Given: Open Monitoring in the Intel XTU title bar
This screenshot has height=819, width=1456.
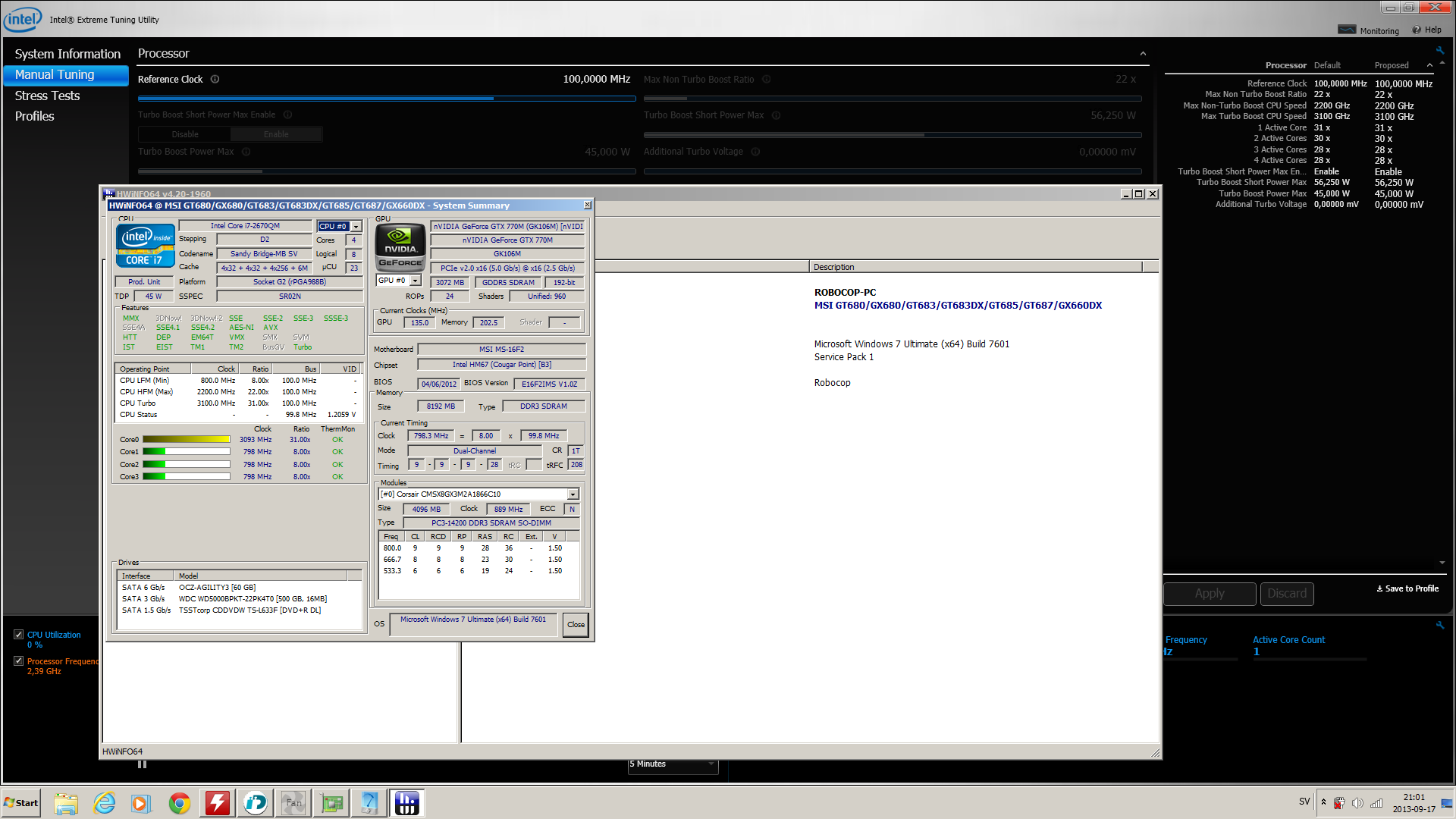Looking at the screenshot, I should coord(1369,30).
